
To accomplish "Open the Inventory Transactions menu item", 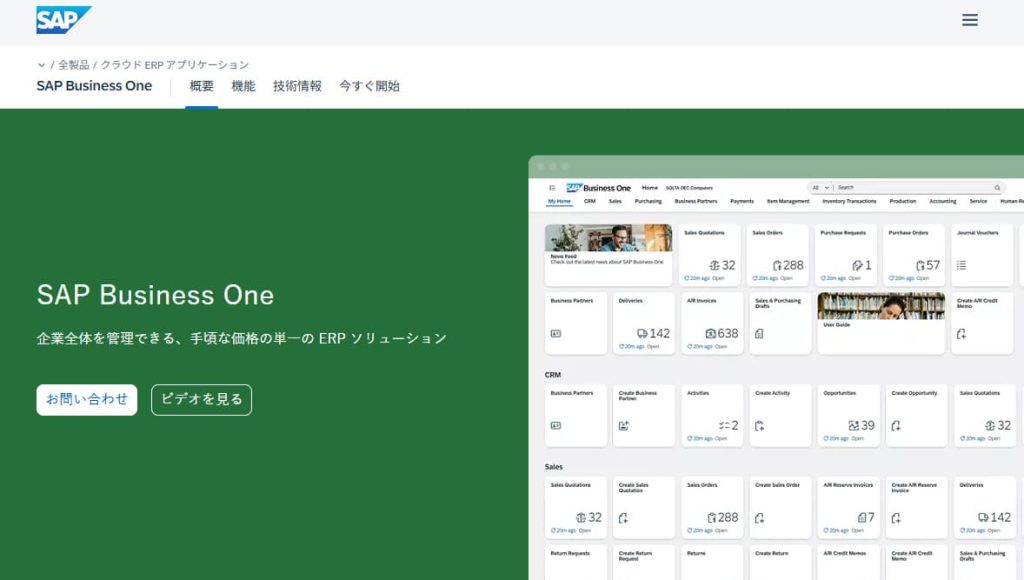I will [849, 201].
